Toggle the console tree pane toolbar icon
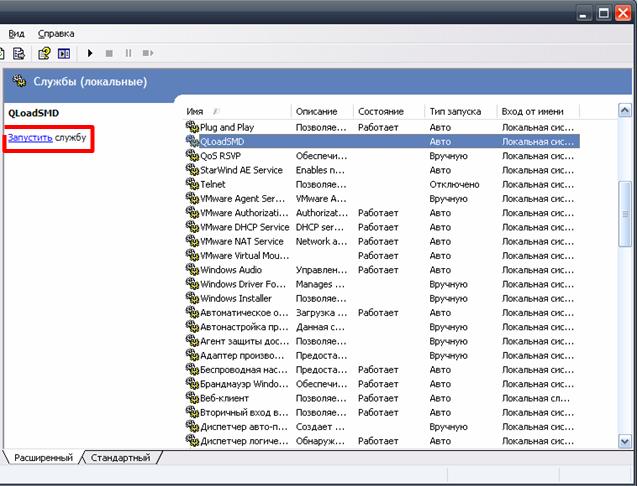Image resolution: width=638 pixels, height=486 pixels. coord(64,53)
